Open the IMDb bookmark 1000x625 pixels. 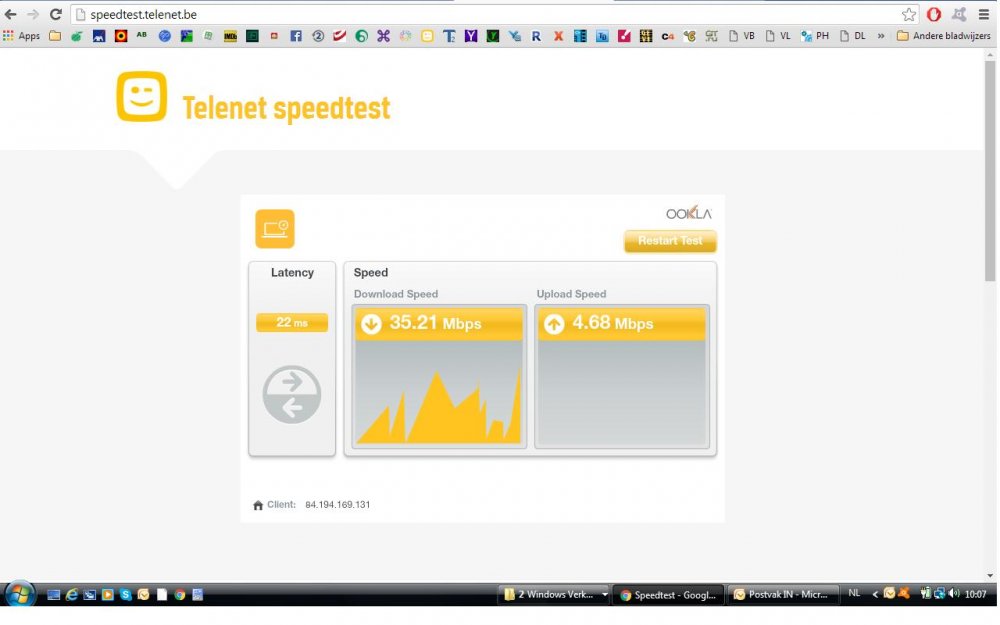[230, 36]
